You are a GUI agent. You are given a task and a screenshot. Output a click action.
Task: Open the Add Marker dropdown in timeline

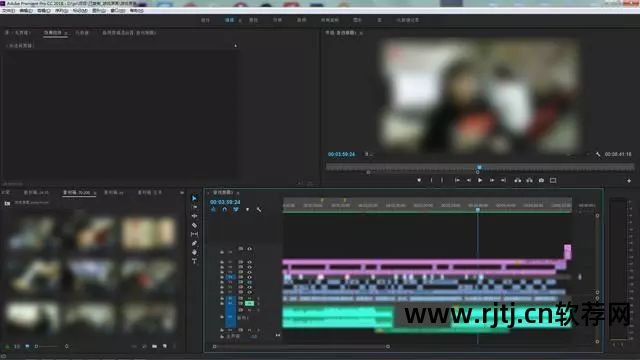click(247, 209)
